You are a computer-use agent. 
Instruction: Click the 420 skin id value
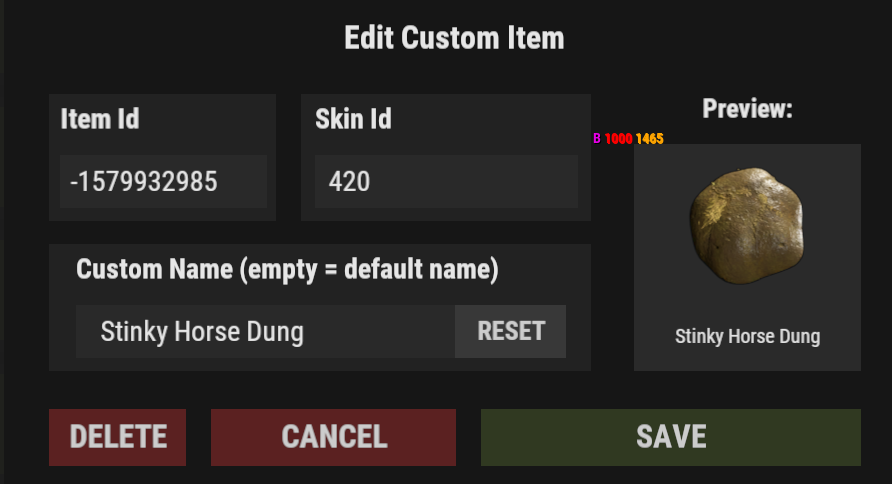click(349, 182)
